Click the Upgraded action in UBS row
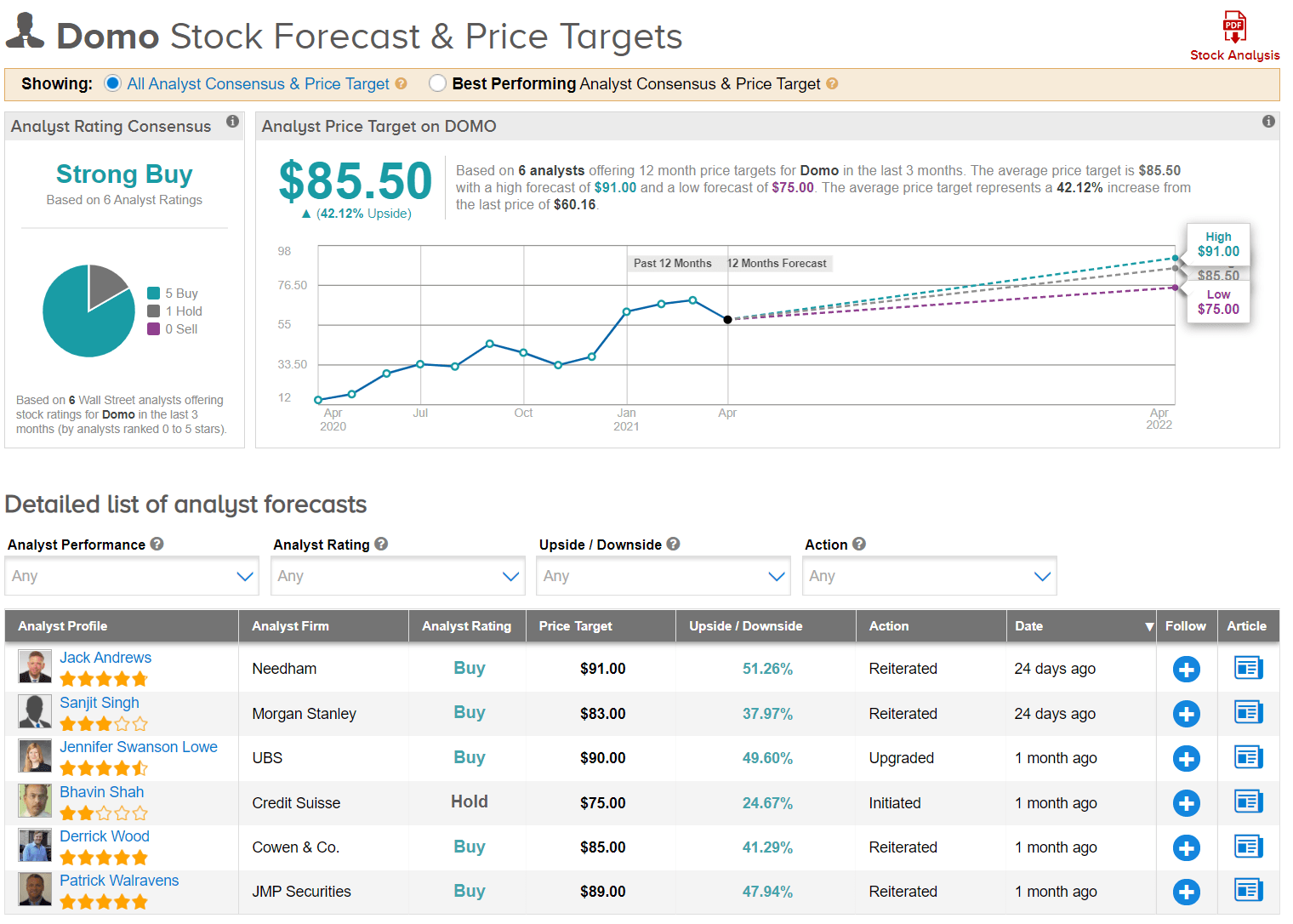 pyautogui.click(x=901, y=758)
